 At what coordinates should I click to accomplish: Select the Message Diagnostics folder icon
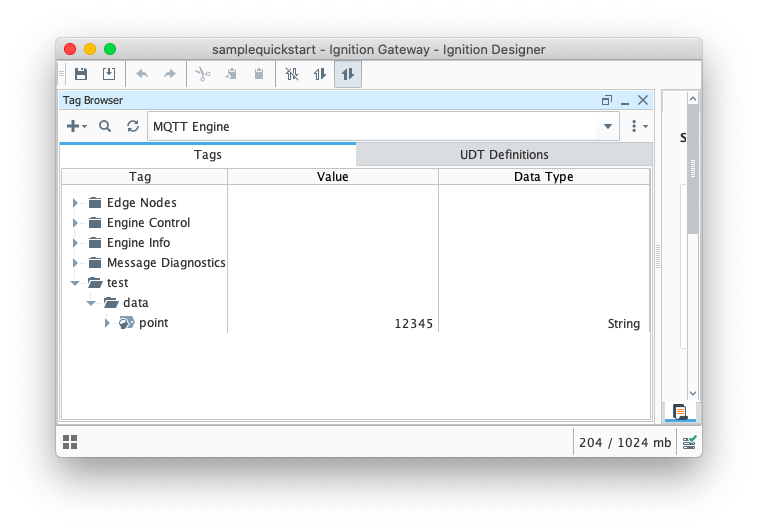[95, 263]
